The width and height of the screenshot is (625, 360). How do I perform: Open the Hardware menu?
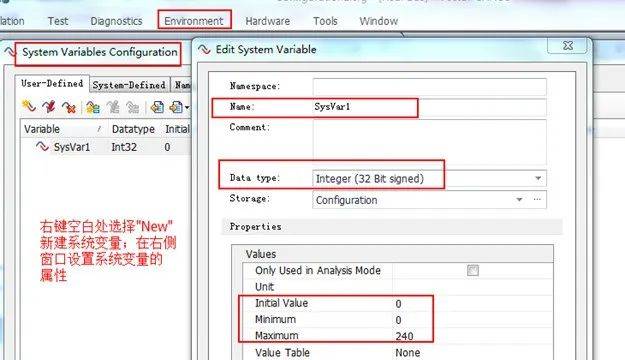pyautogui.click(x=267, y=21)
